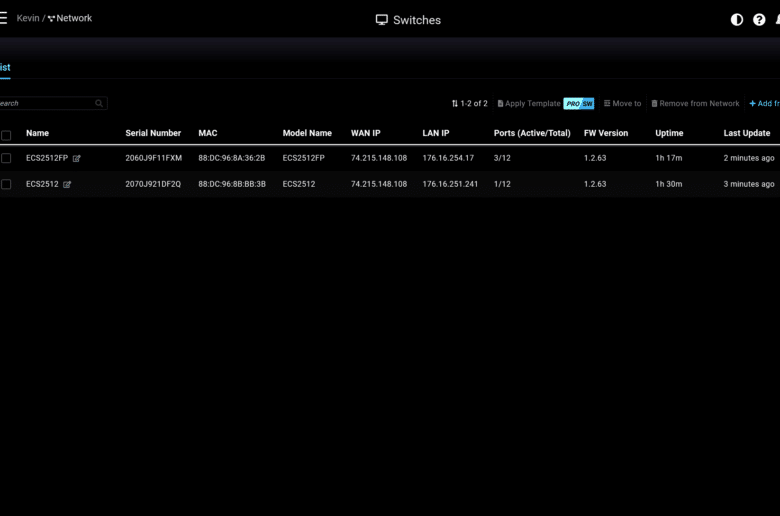Open switch named ECS2512FP
This screenshot has height=516, width=780.
click(47, 158)
